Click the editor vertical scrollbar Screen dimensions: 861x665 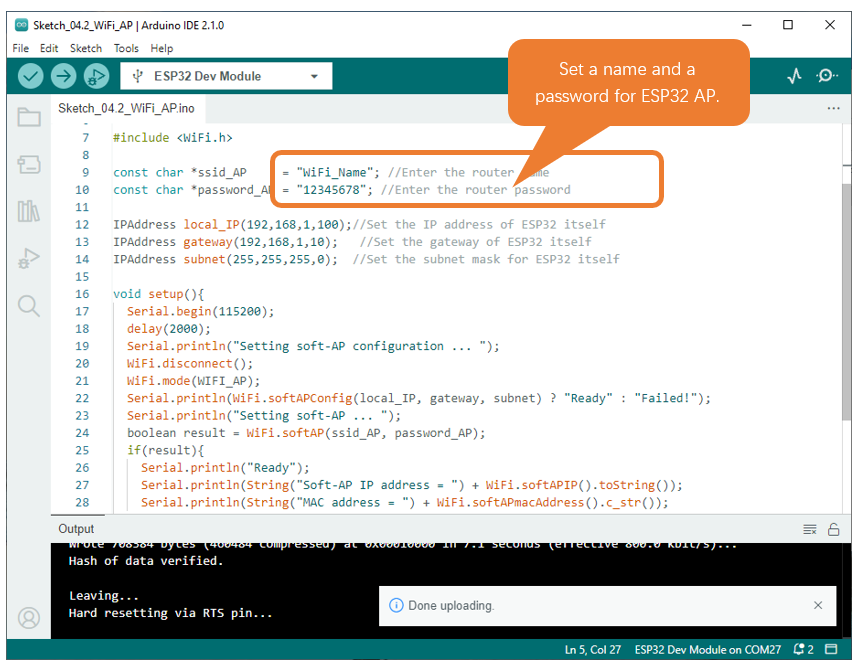[846, 302]
